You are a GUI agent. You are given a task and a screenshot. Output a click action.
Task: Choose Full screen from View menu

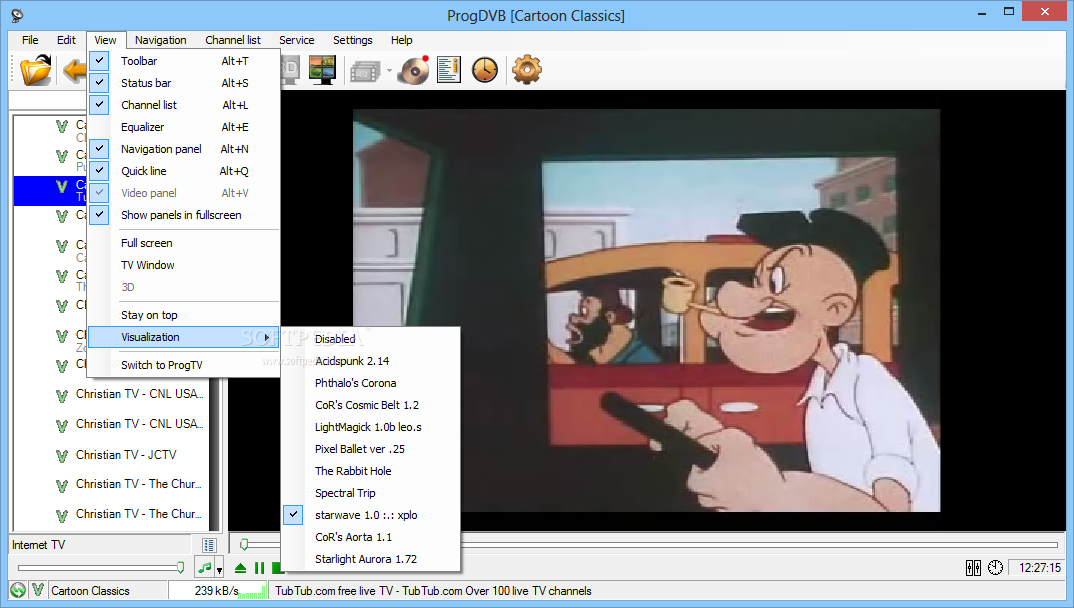tap(184, 243)
